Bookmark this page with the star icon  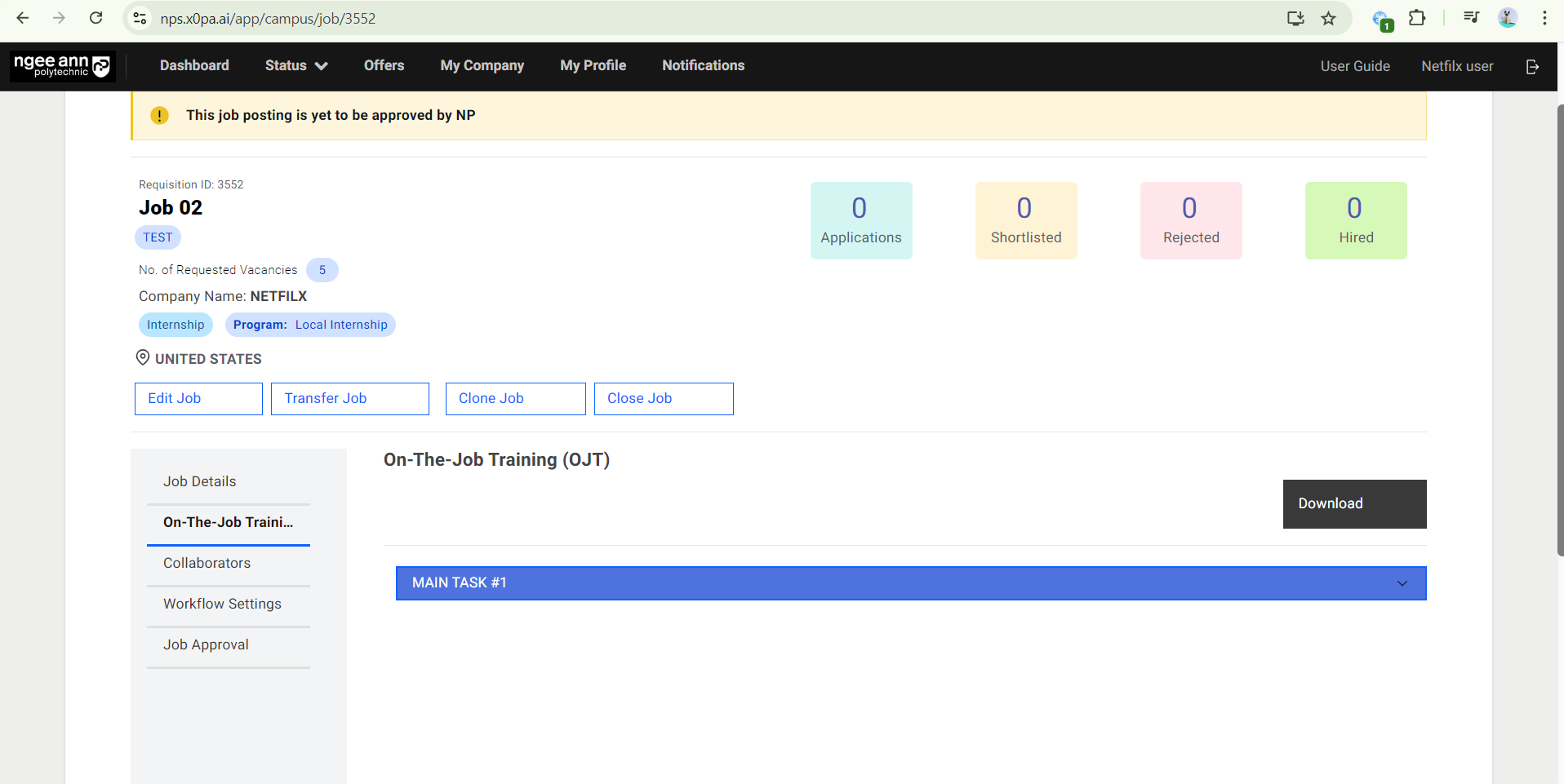tap(1329, 18)
